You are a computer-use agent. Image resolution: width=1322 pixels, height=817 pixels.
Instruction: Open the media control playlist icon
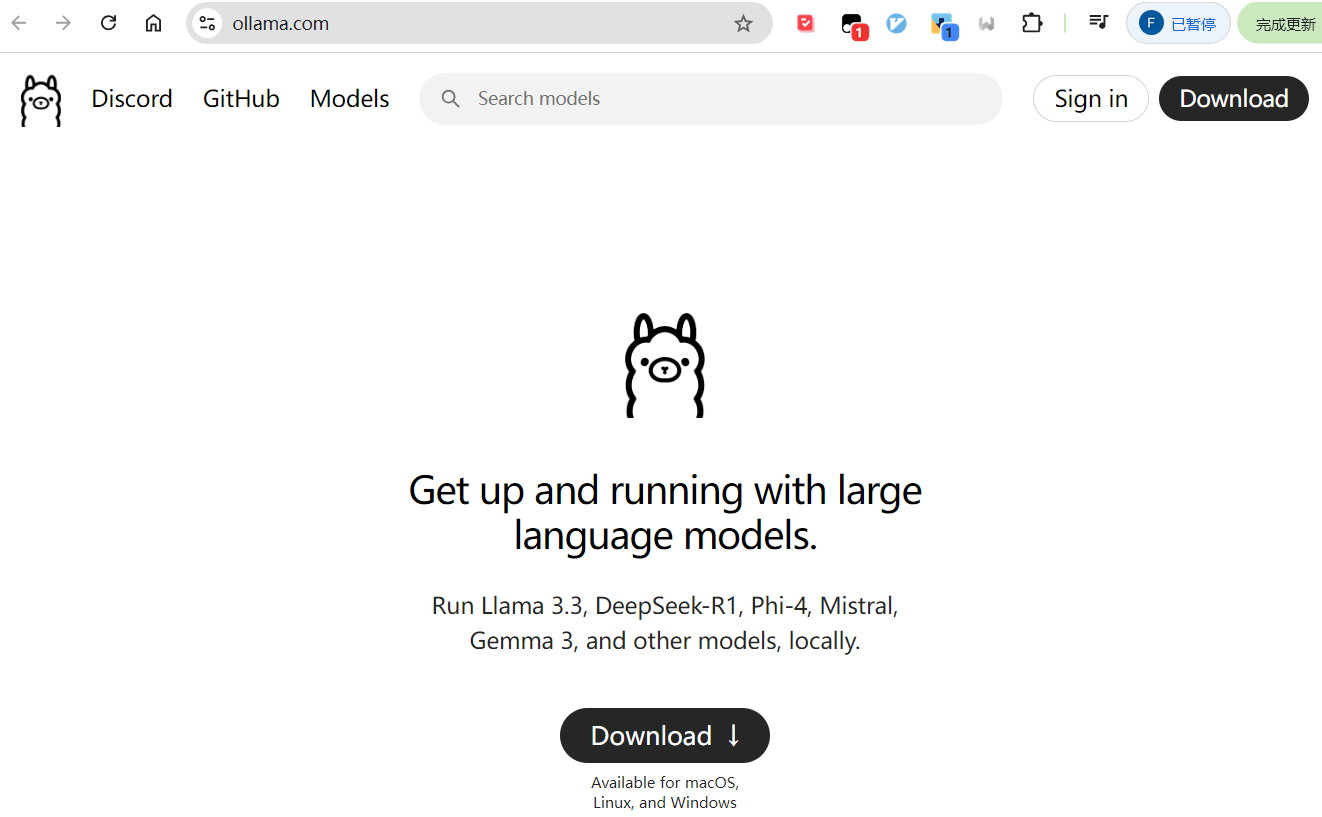[1098, 22]
